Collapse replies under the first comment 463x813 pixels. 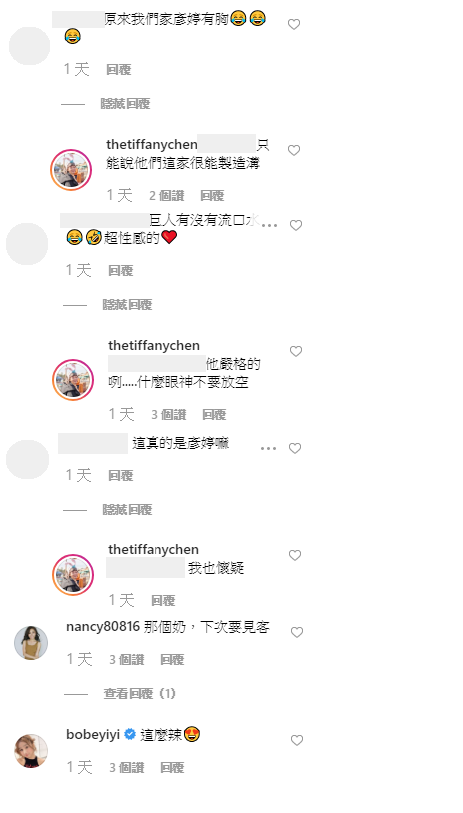coord(125,104)
